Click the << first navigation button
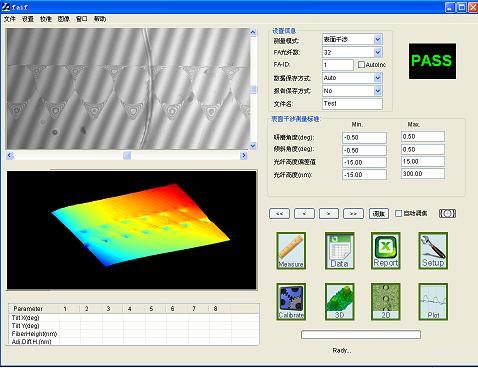This screenshot has height=368, width=478. (x=279, y=213)
